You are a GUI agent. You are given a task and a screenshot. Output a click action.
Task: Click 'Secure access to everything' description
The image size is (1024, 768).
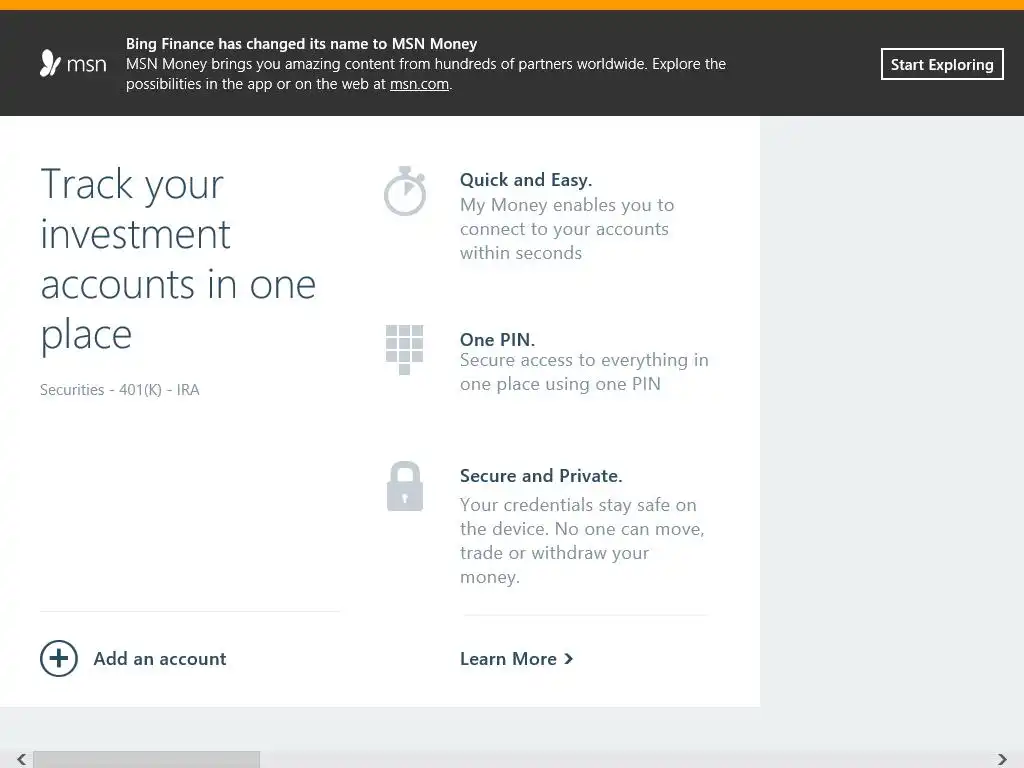[584, 372]
